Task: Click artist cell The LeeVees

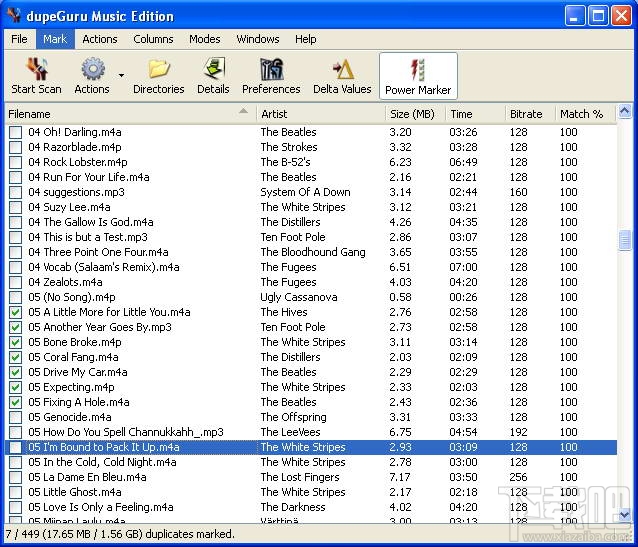Action: [x=291, y=432]
